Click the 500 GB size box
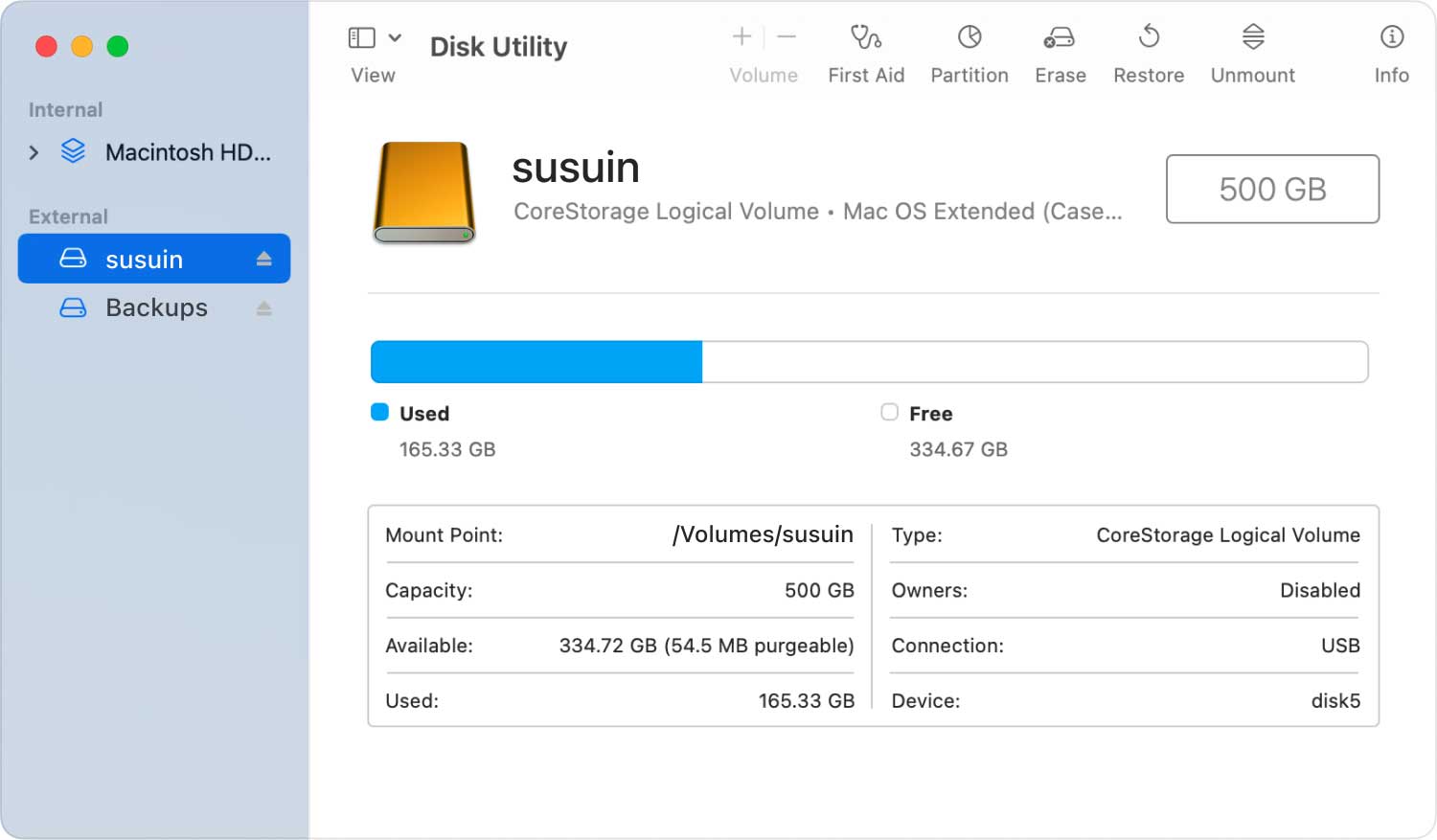Viewport: 1437px width, 840px height. coord(1272,189)
